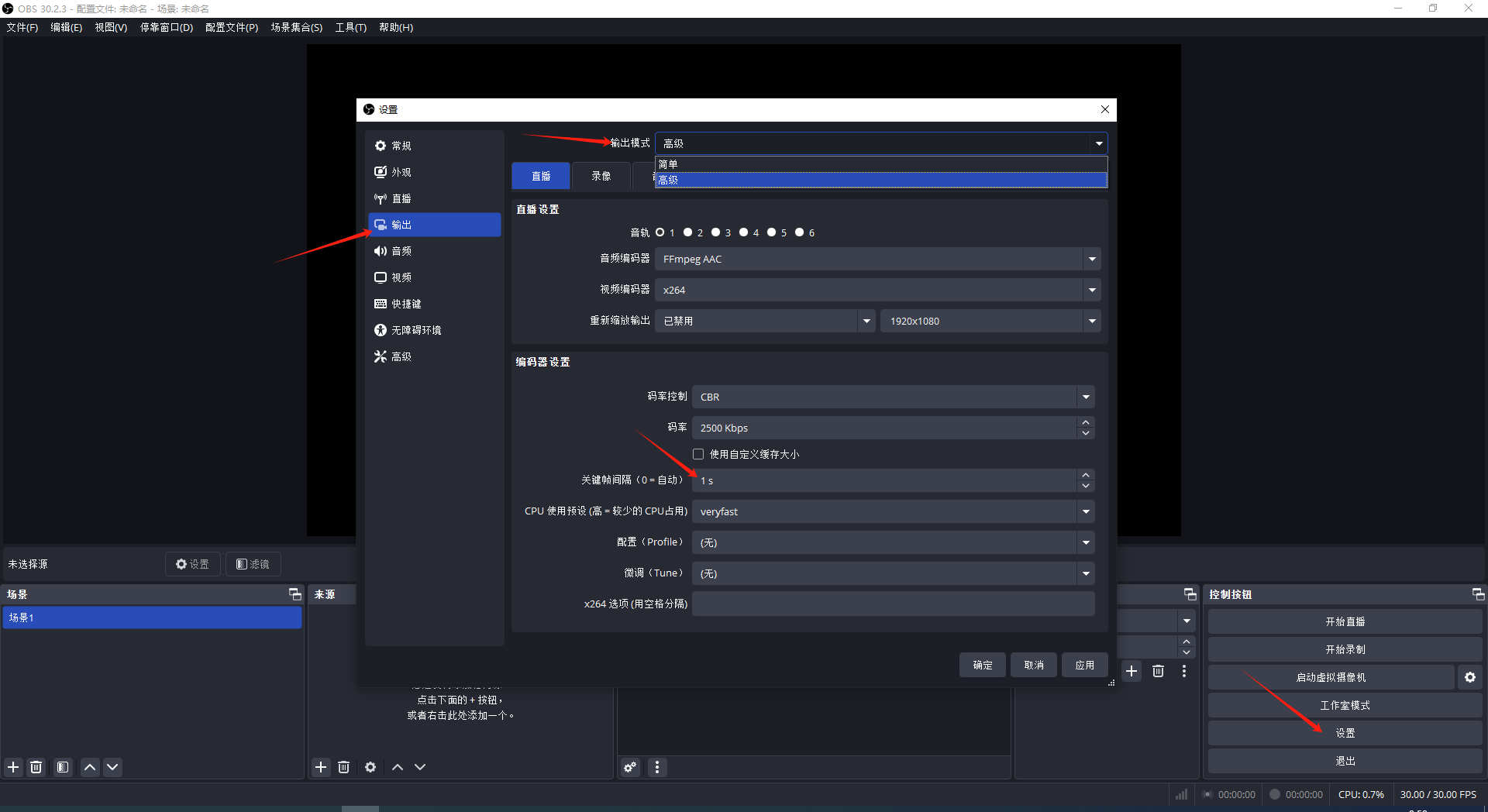
Task: Select the 输出 (Output) settings page
Action: tap(434, 225)
